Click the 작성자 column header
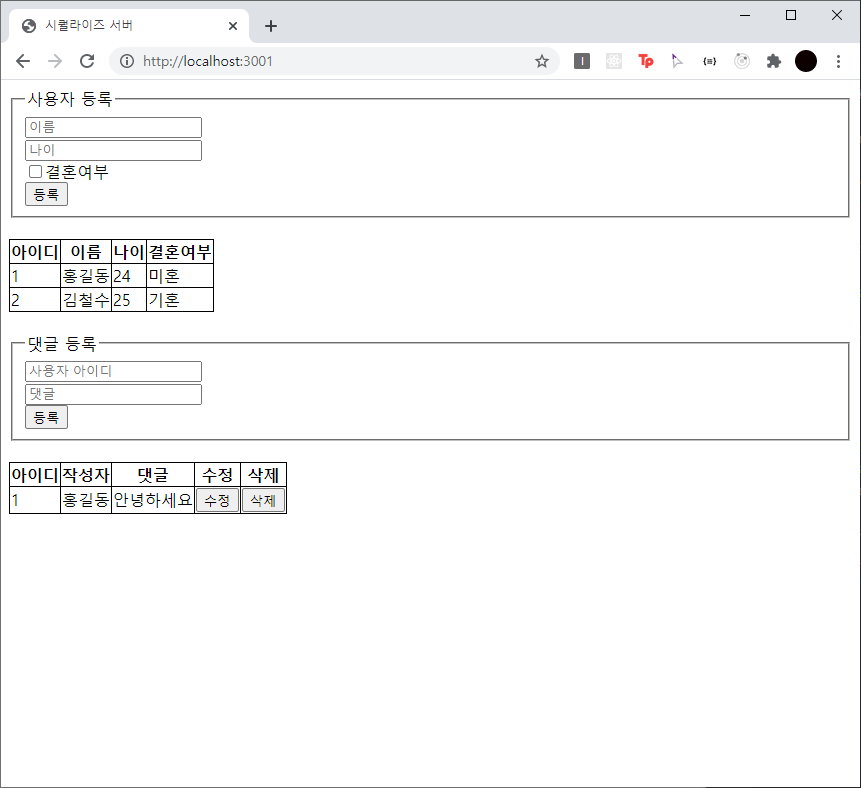 tap(86, 475)
